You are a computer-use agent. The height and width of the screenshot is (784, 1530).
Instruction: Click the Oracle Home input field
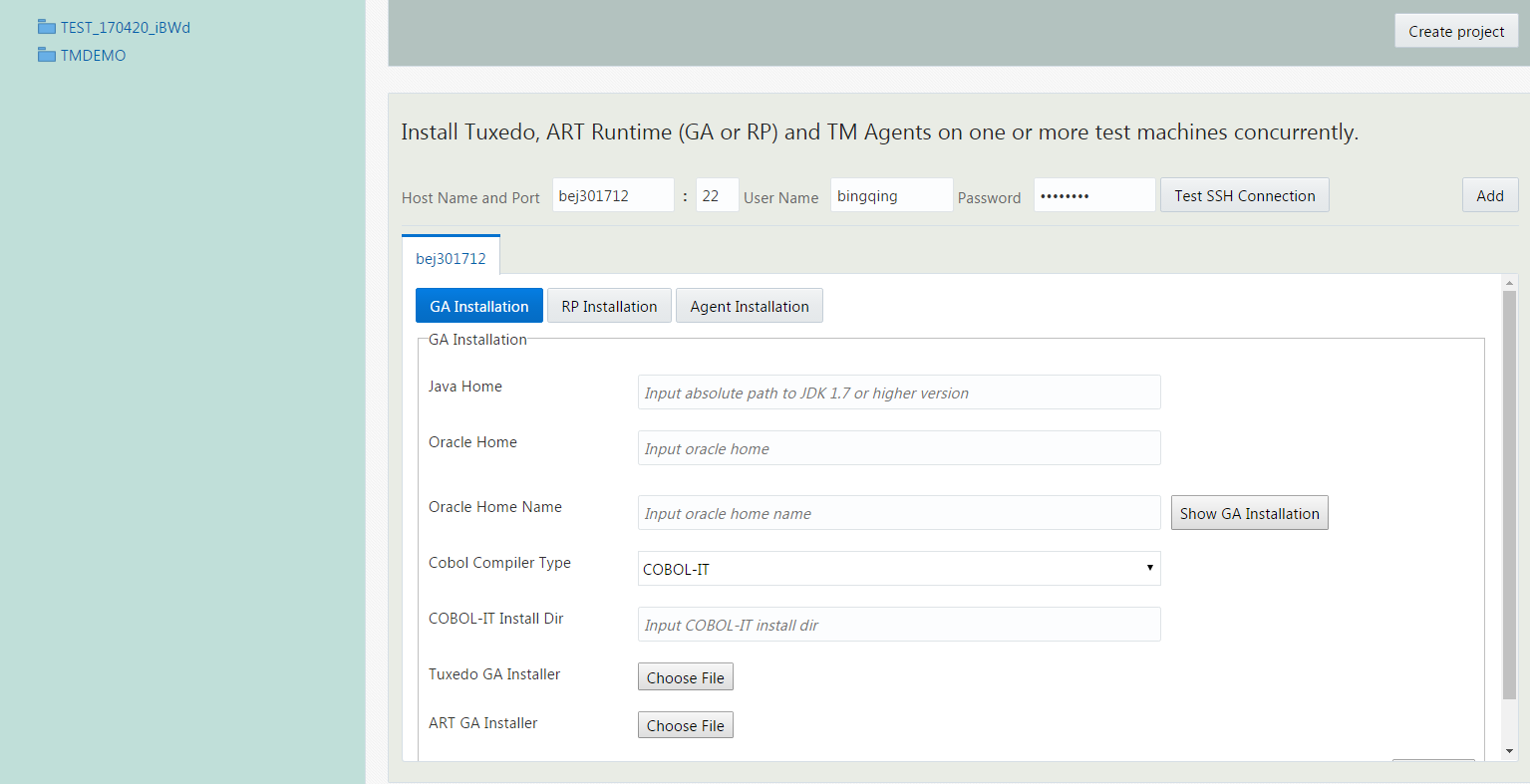click(899, 448)
